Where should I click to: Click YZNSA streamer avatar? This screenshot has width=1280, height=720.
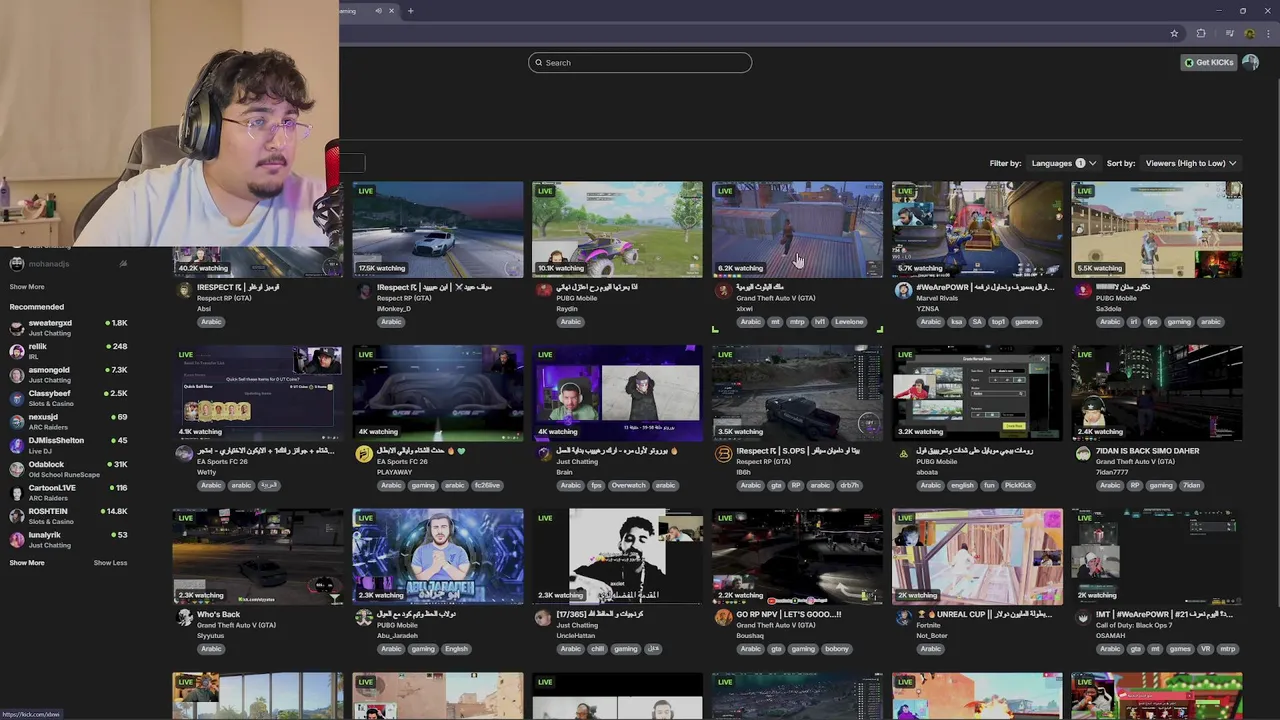(x=903, y=290)
